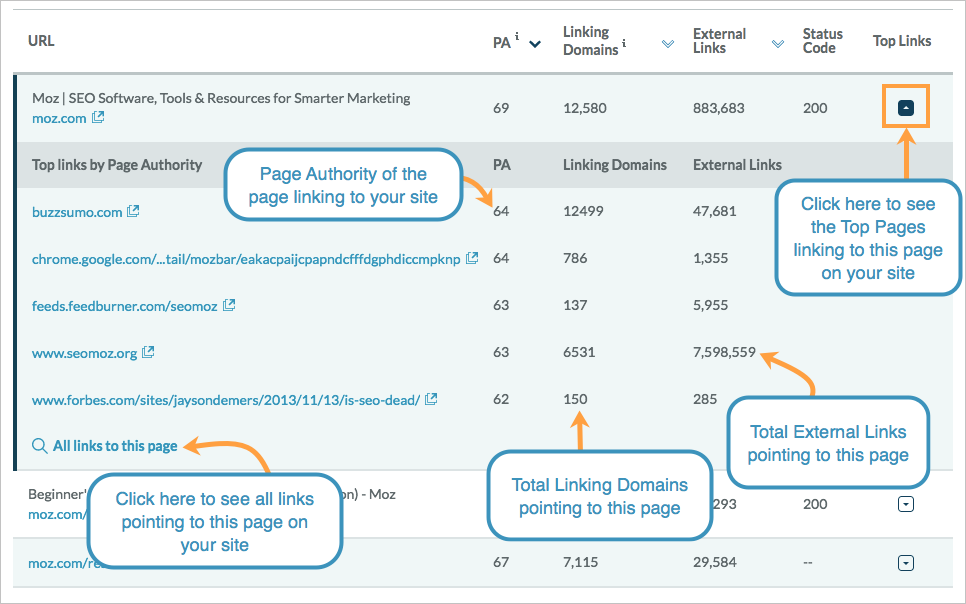Open feeds.feedburner.com/seomoz link
The width and height of the screenshot is (966, 604).
[124, 306]
